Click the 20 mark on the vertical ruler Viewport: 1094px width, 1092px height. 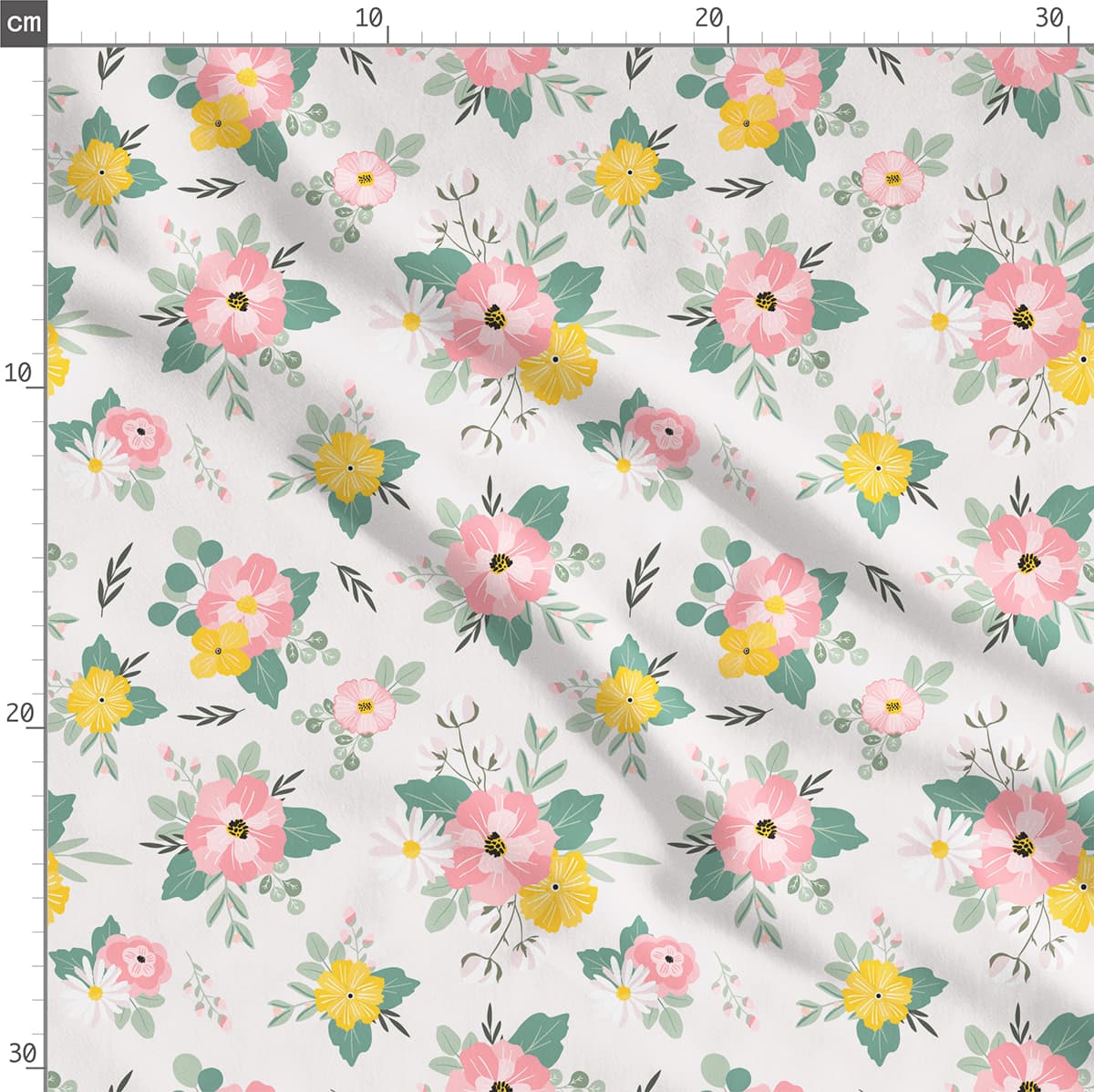pos(20,713)
